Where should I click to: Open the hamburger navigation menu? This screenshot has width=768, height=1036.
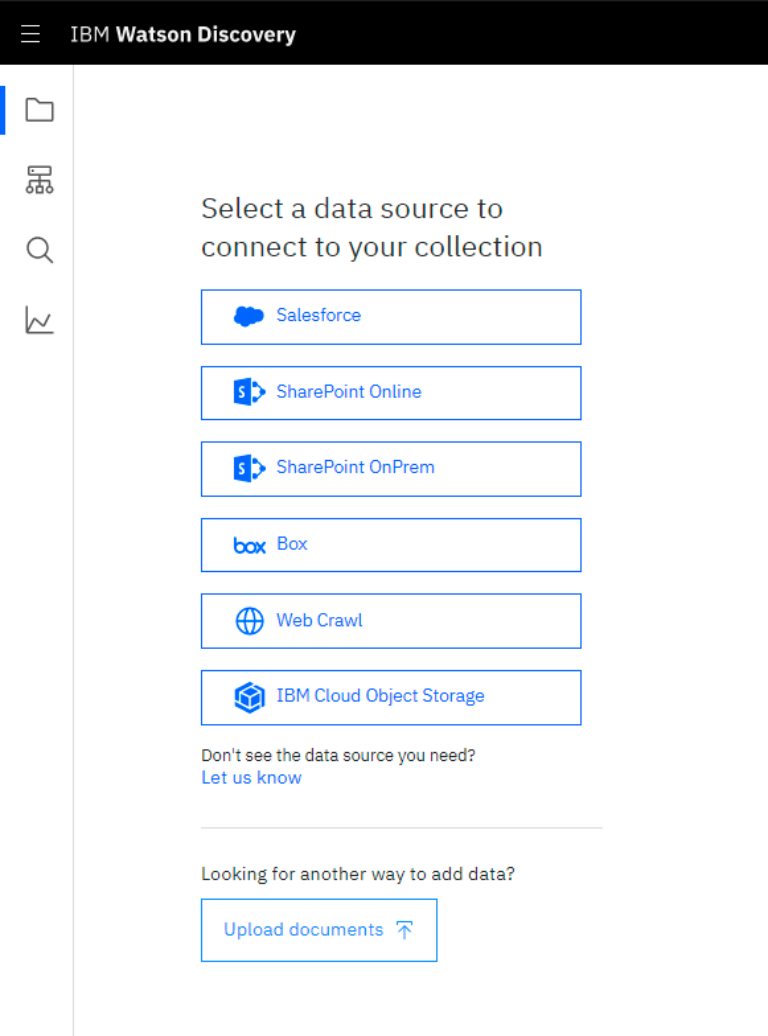tap(30, 34)
